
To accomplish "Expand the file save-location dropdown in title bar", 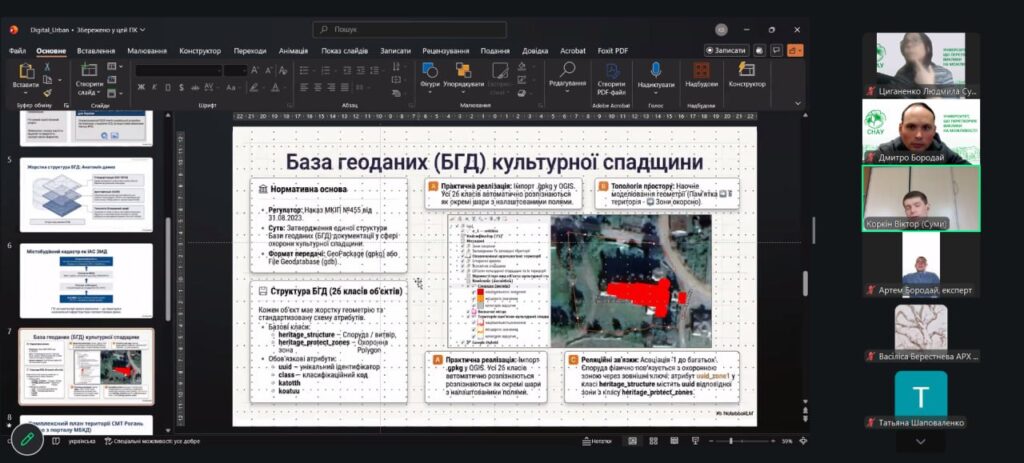I will (x=141, y=29).
